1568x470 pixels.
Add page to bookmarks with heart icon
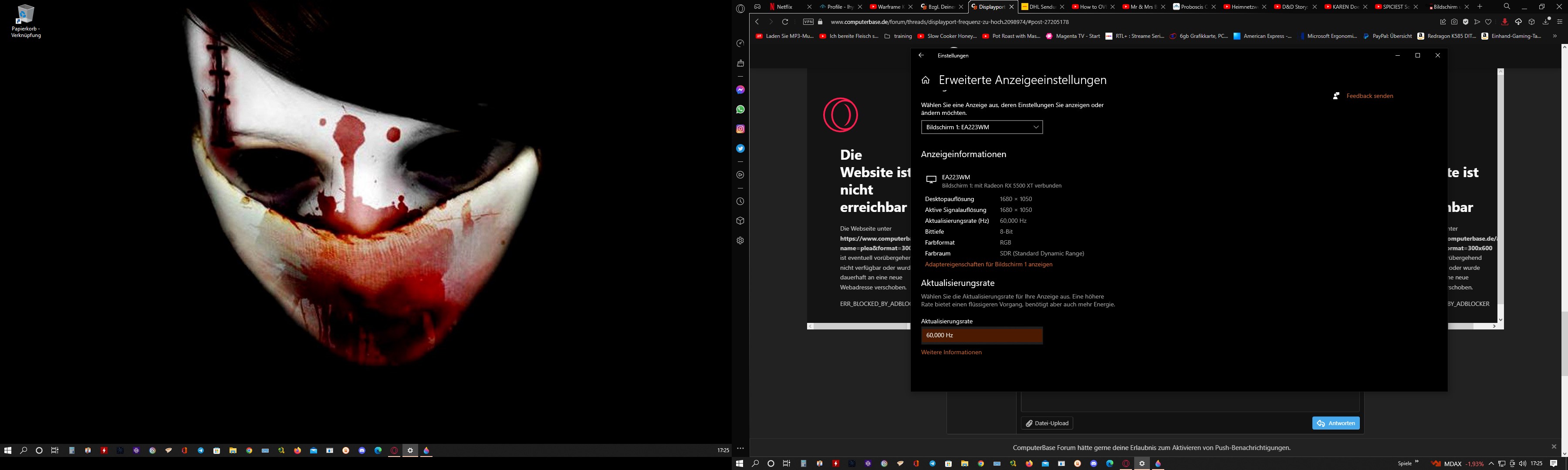coord(1488,22)
